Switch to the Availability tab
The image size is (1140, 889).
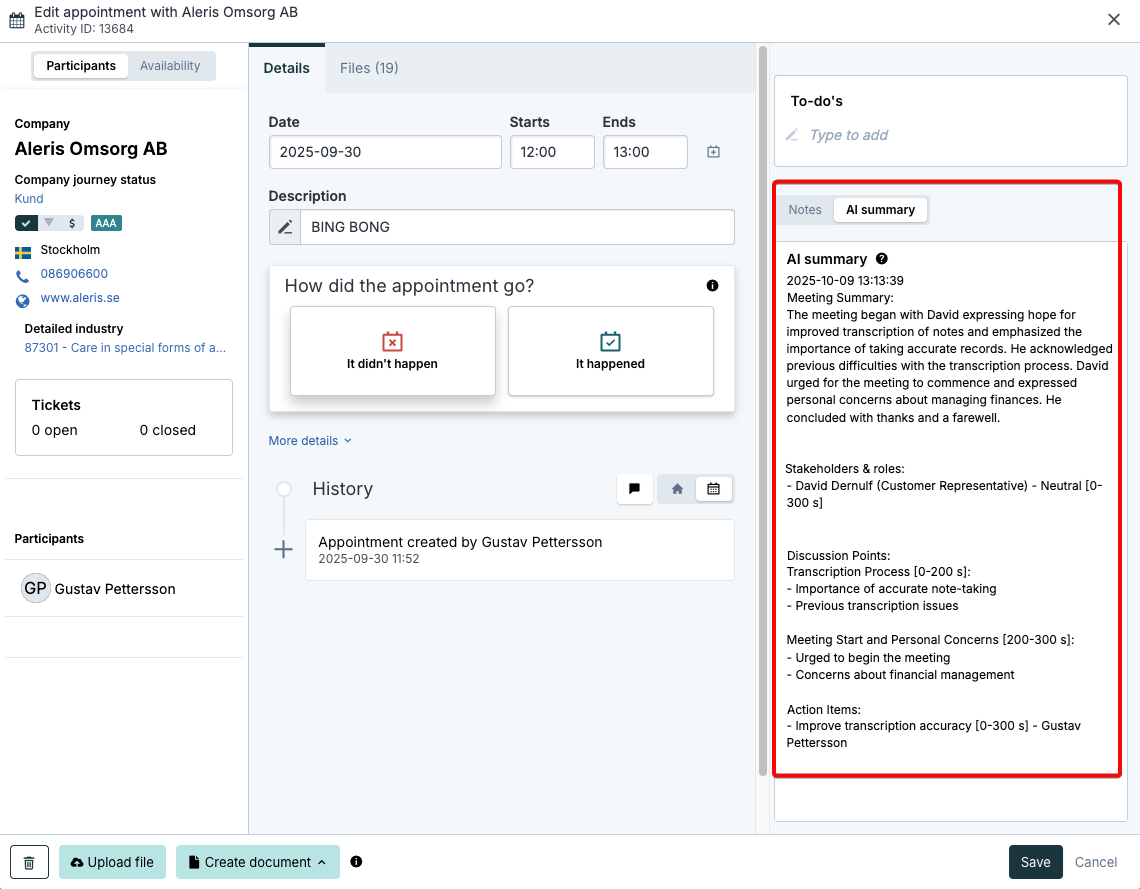169,65
